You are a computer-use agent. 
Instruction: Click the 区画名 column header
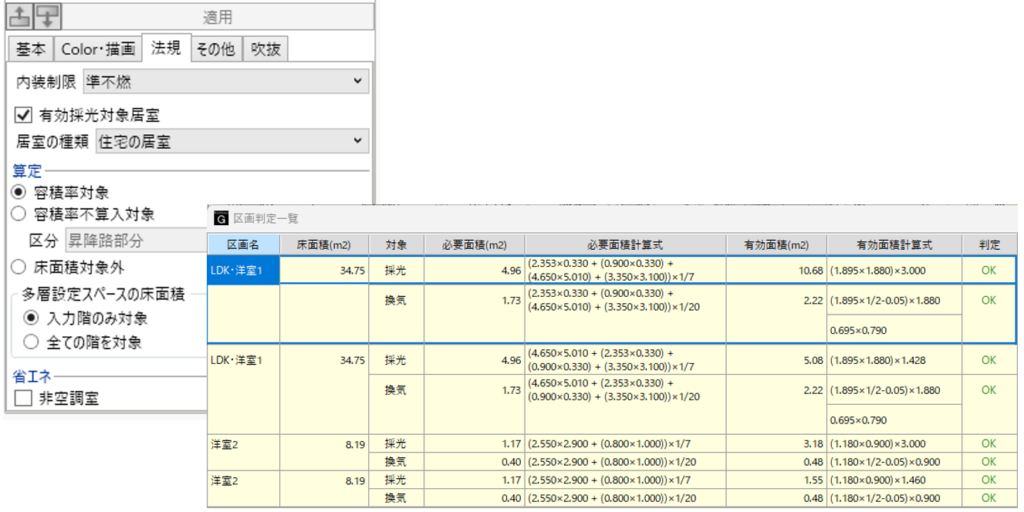coord(243,244)
